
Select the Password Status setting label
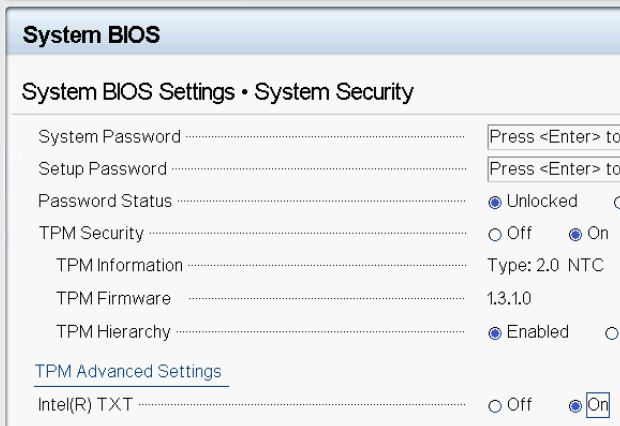click(x=105, y=201)
